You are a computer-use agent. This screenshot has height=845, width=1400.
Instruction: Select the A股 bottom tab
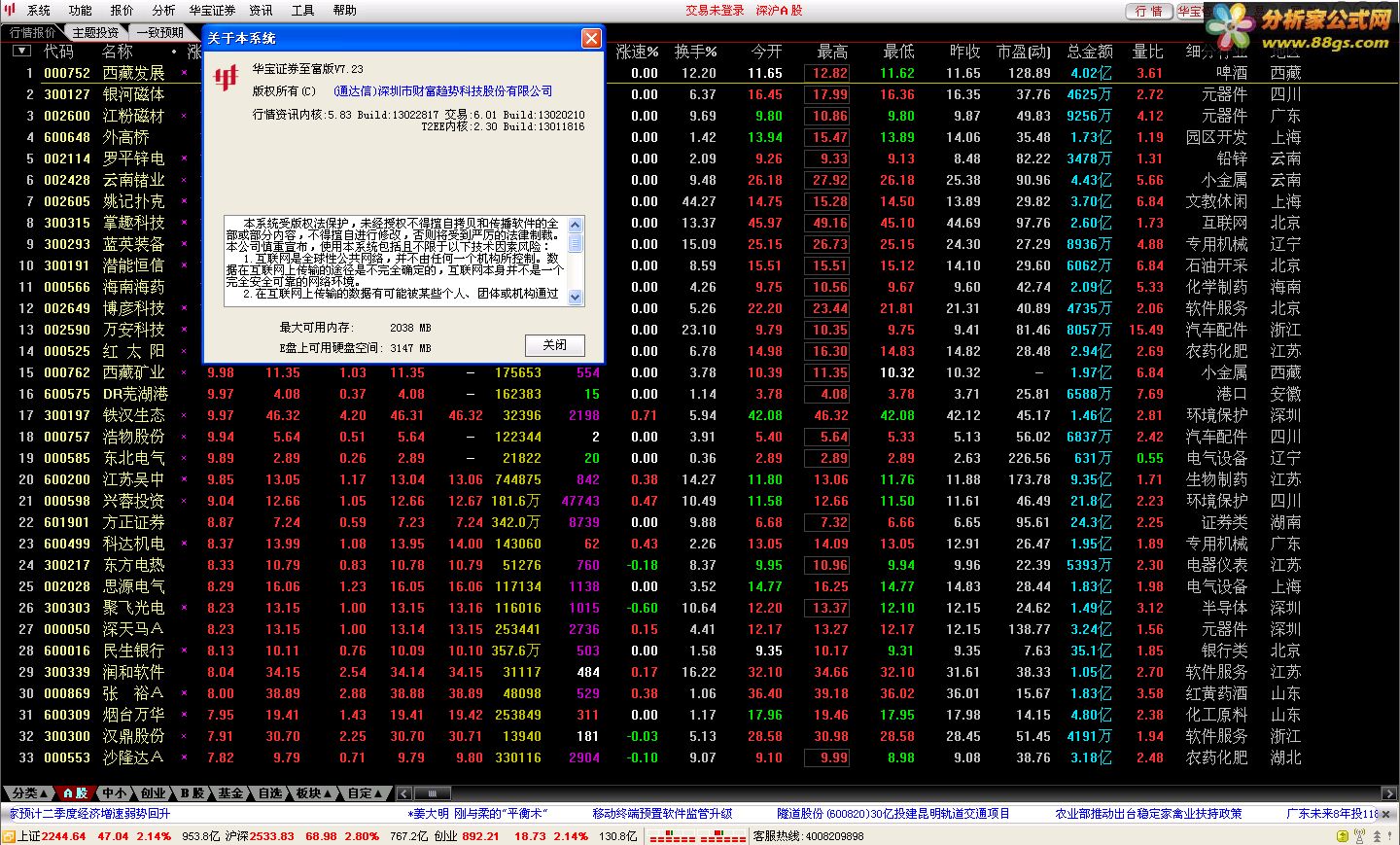coord(75,793)
